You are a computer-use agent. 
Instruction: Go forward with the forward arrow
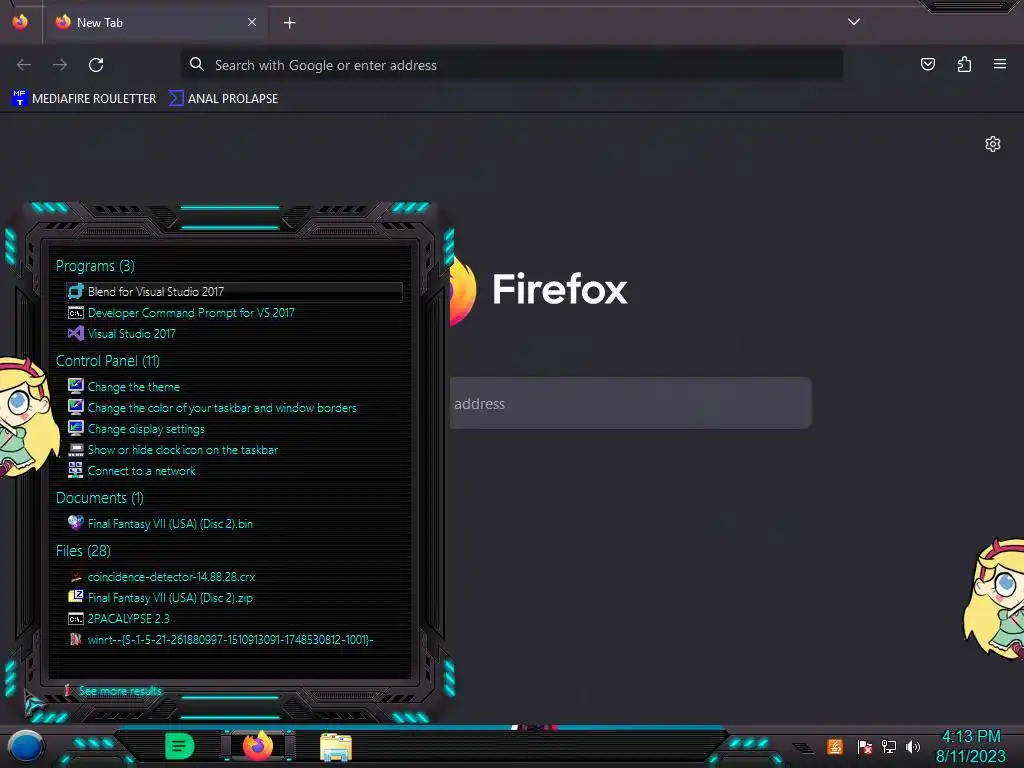(x=60, y=65)
